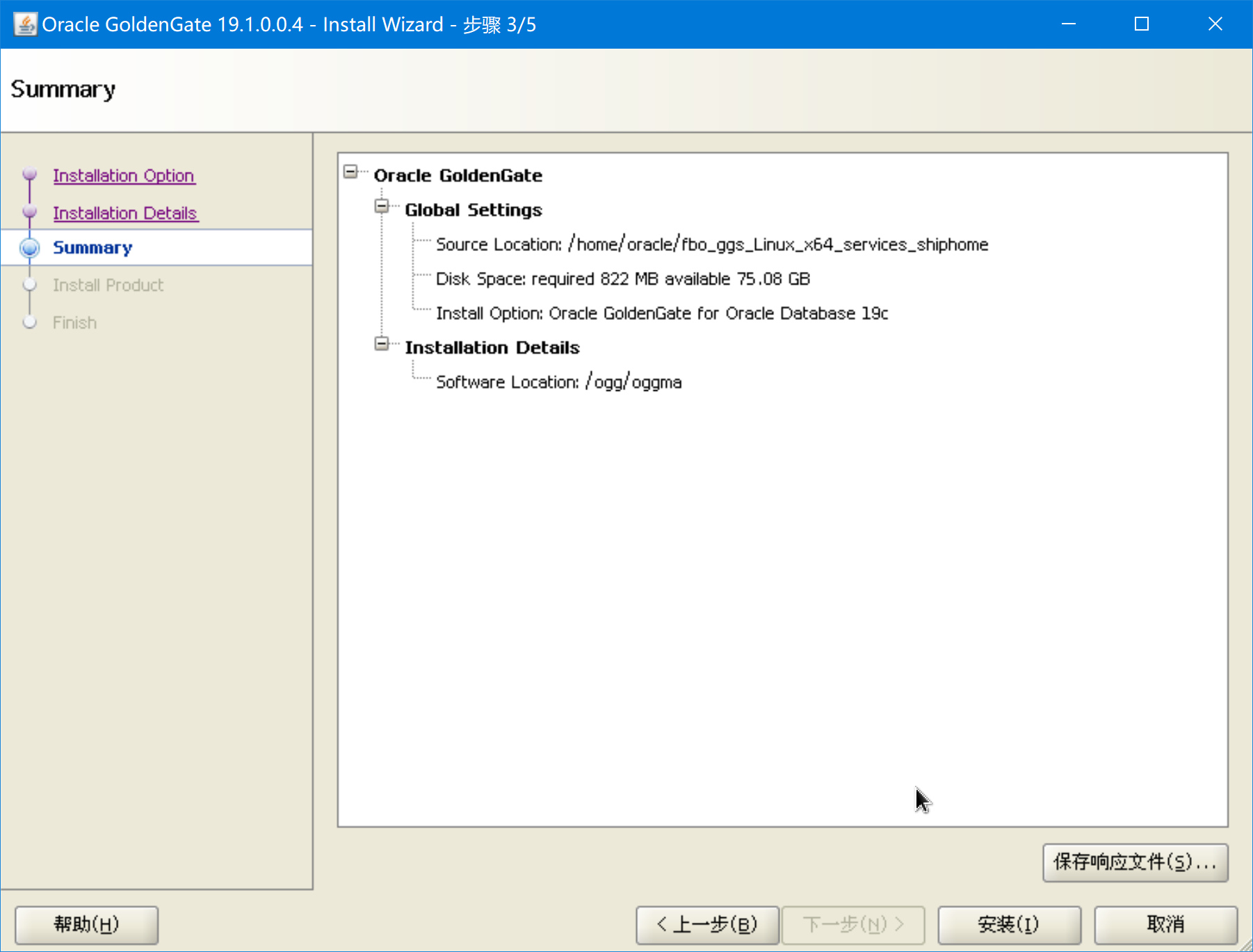The image size is (1253, 952).
Task: Select the Finish step
Action: tap(75, 323)
